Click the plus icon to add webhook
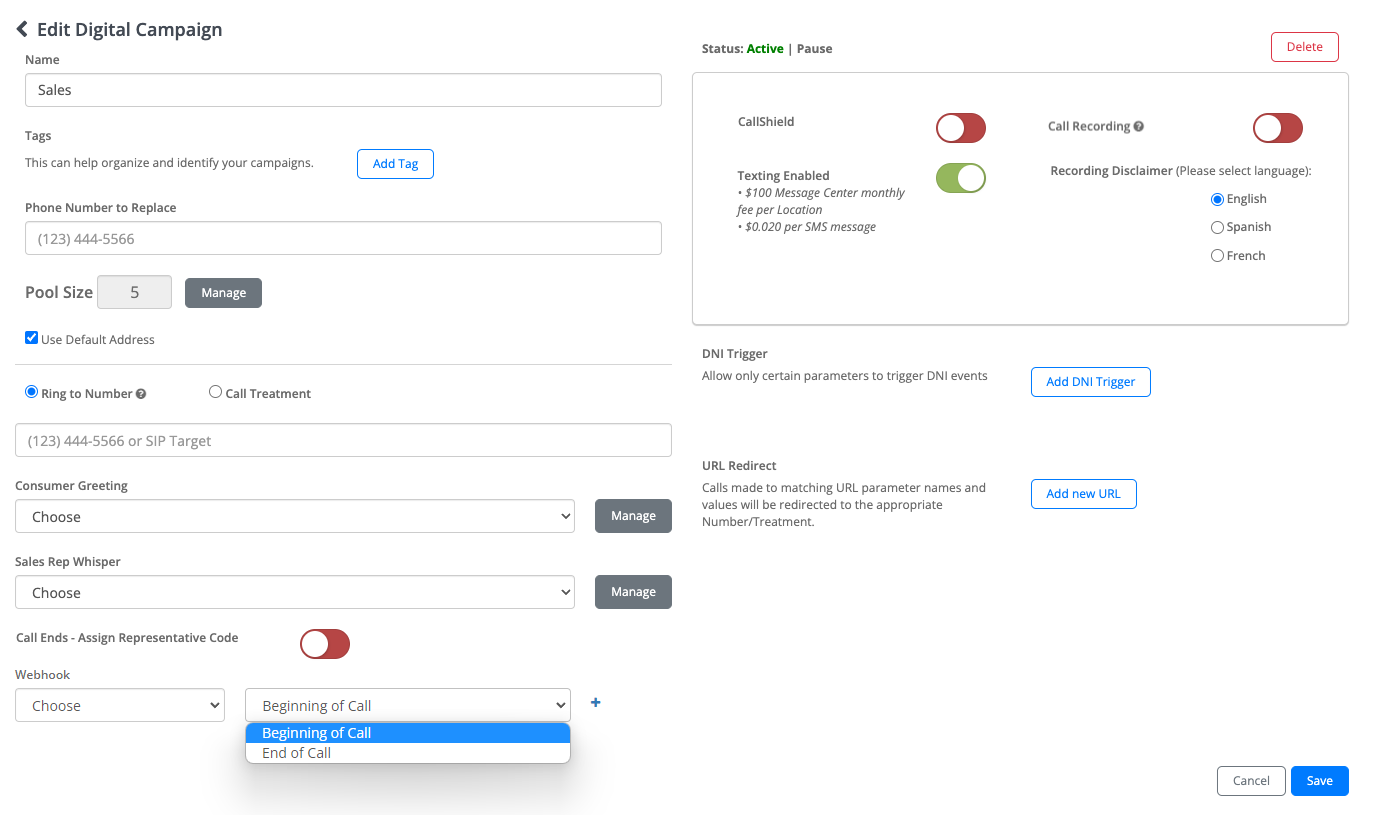The image size is (1385, 834). point(596,703)
